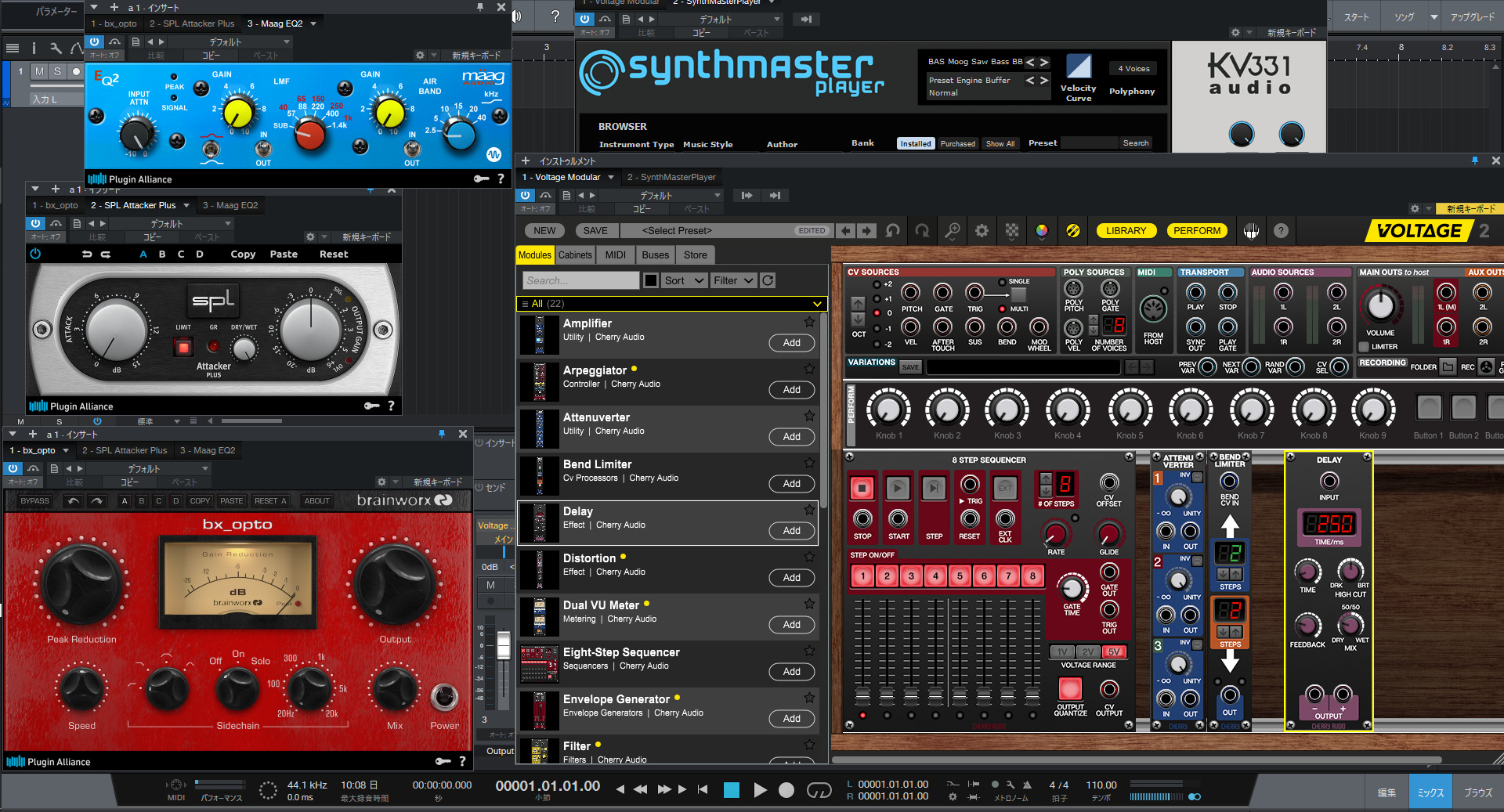Click the module Search field

click(x=580, y=280)
